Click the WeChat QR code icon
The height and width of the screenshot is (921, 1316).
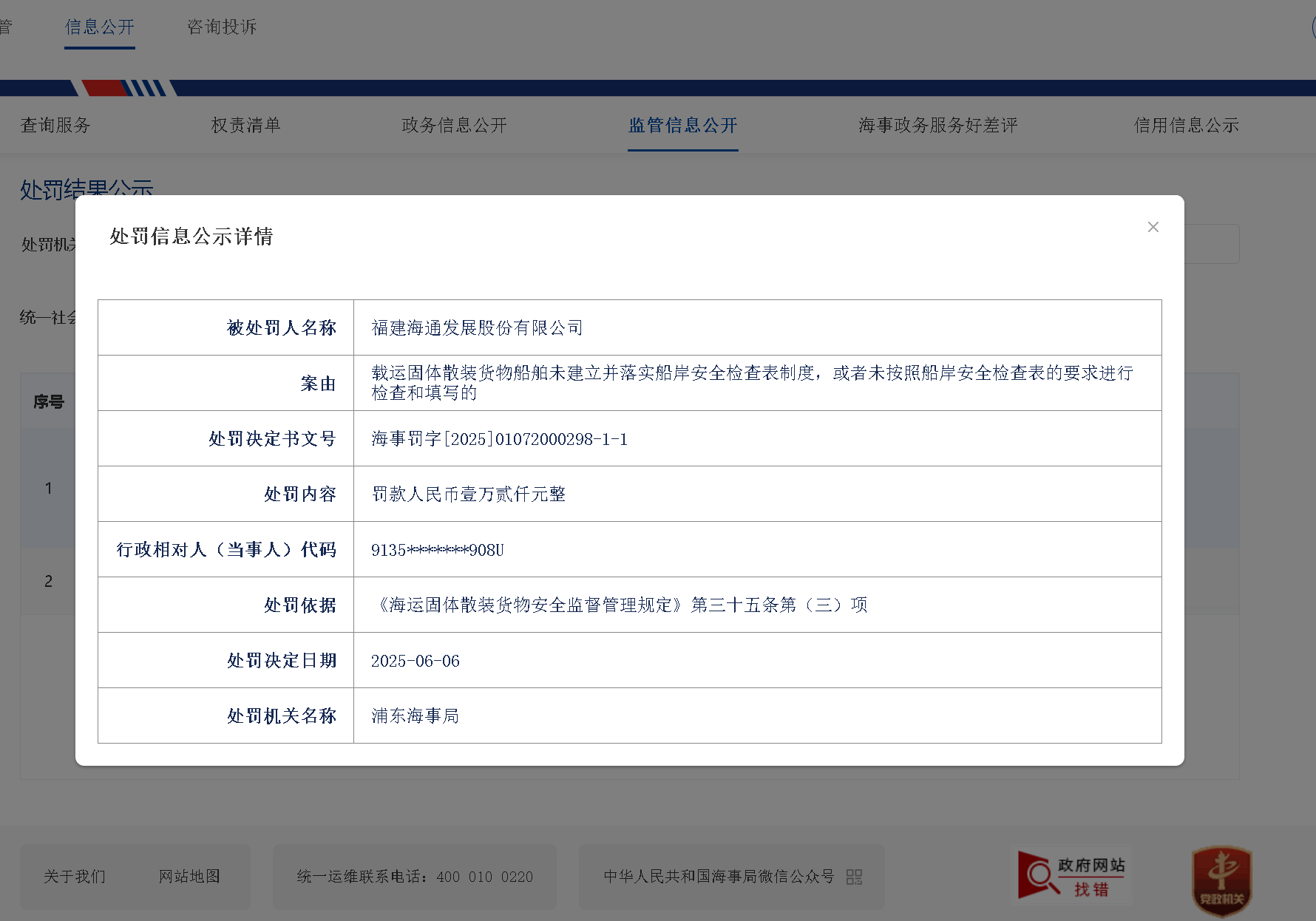coord(854,877)
